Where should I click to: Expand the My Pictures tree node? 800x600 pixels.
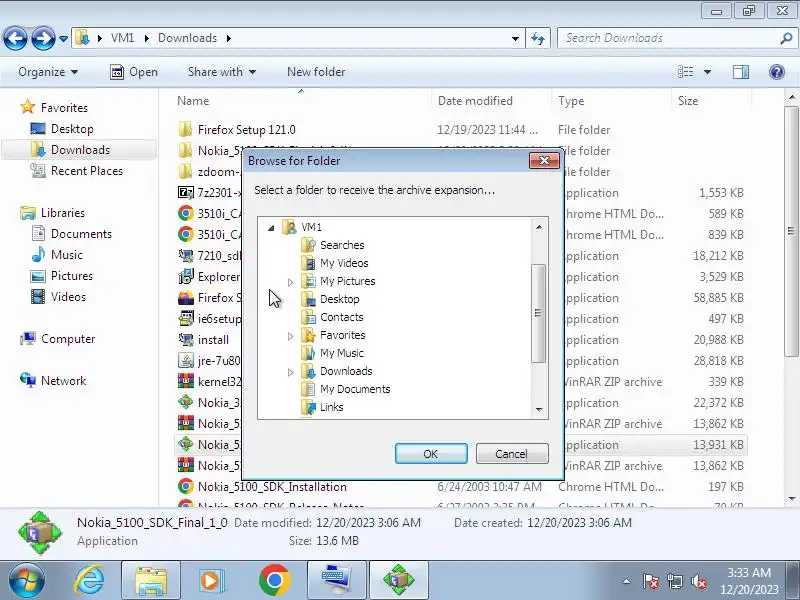coord(290,282)
